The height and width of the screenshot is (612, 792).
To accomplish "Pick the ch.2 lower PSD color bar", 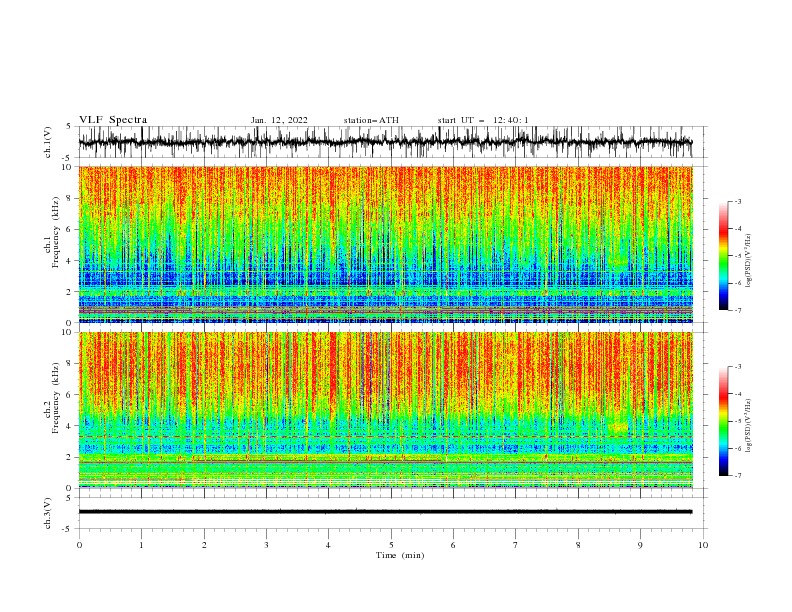I will [723, 421].
